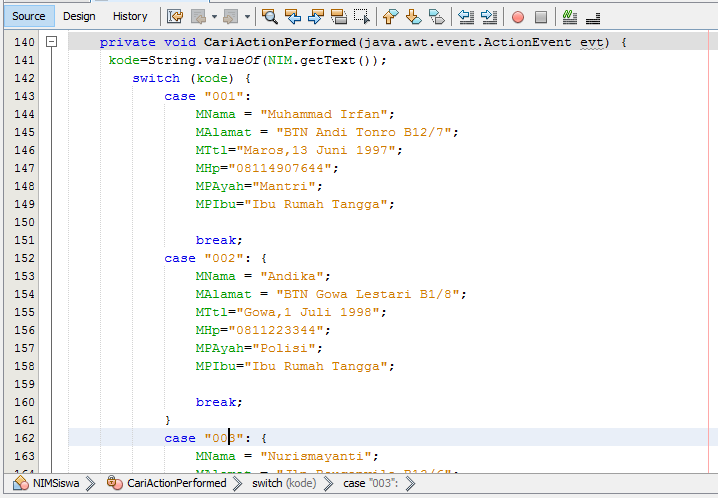
Task: Click the Comment lines icon
Action: pyautogui.click(x=569, y=17)
